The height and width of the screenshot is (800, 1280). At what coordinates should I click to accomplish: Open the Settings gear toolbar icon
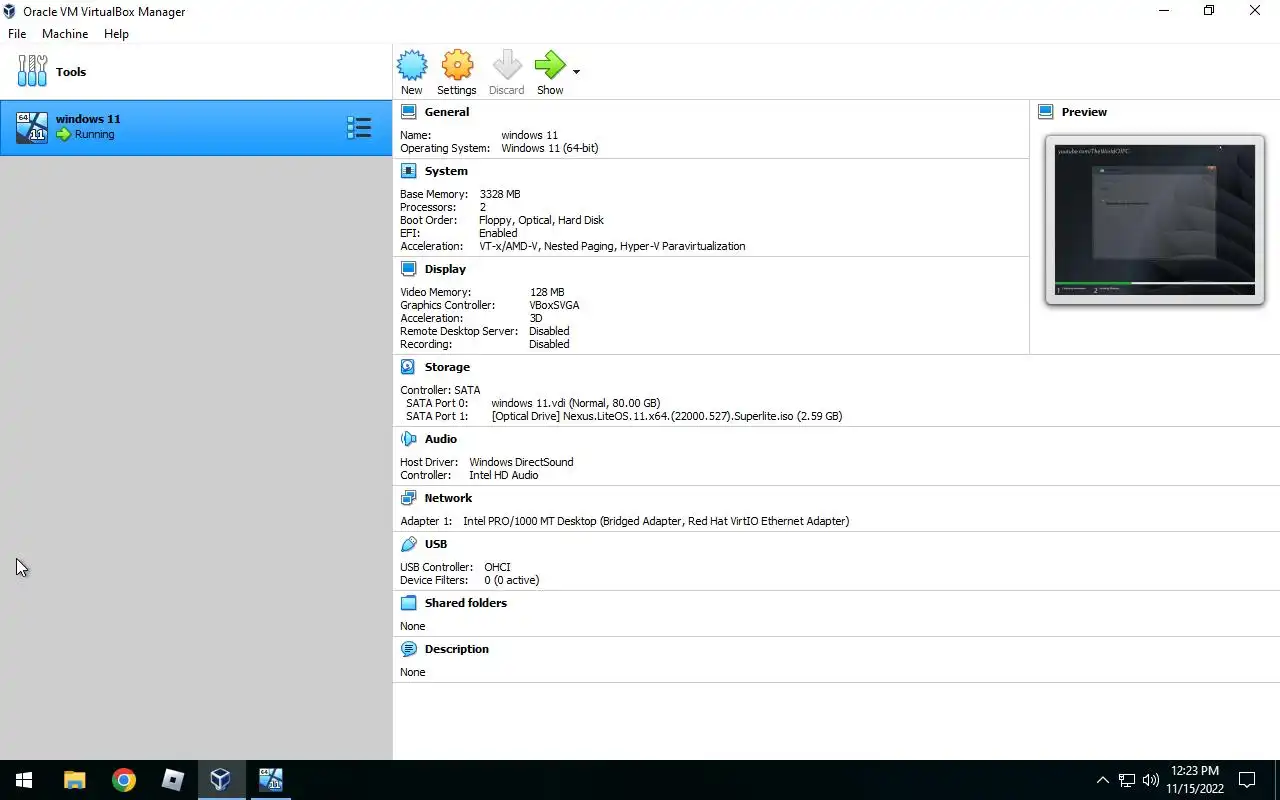(x=457, y=66)
